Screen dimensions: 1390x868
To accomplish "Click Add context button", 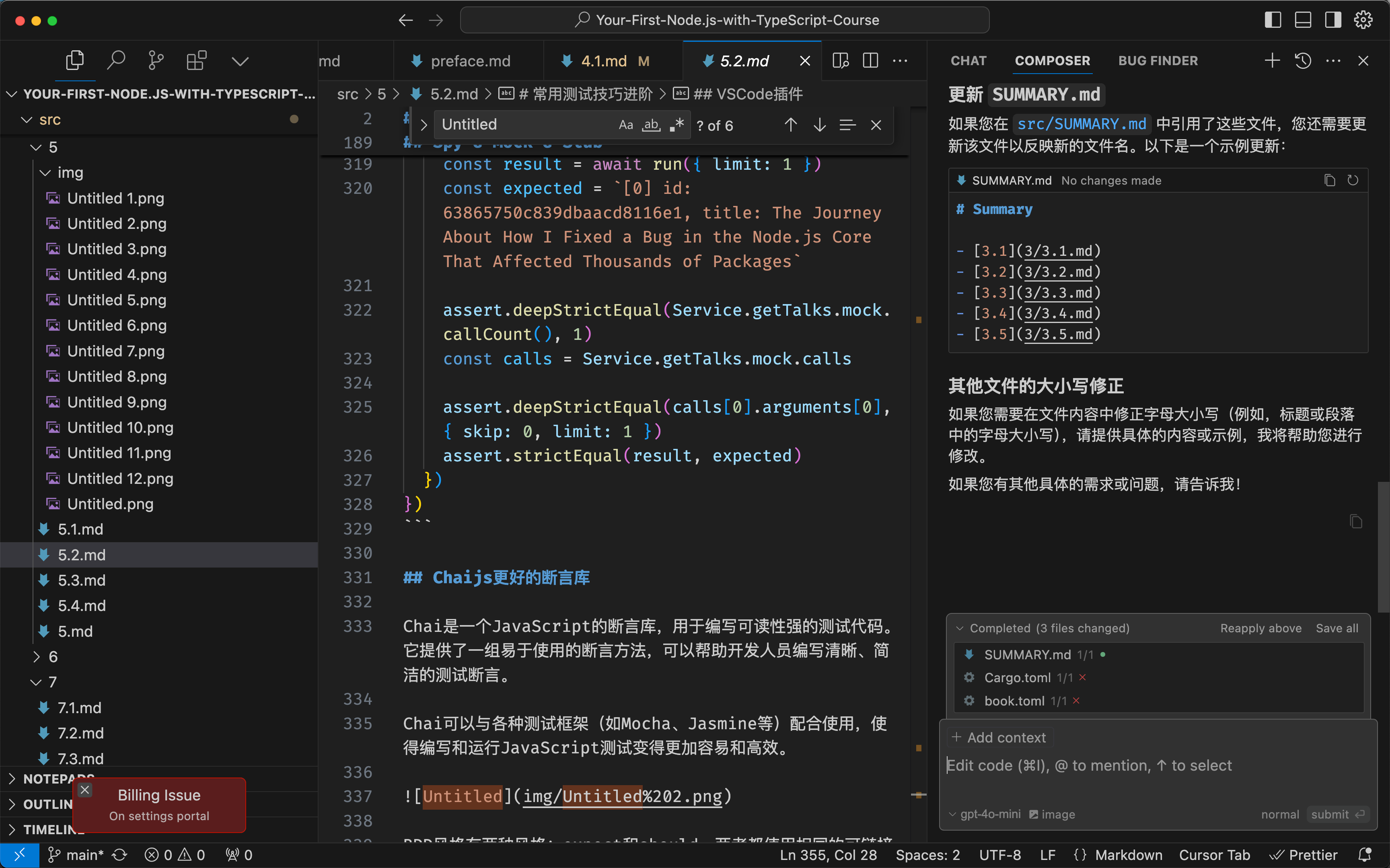I will click(999, 737).
